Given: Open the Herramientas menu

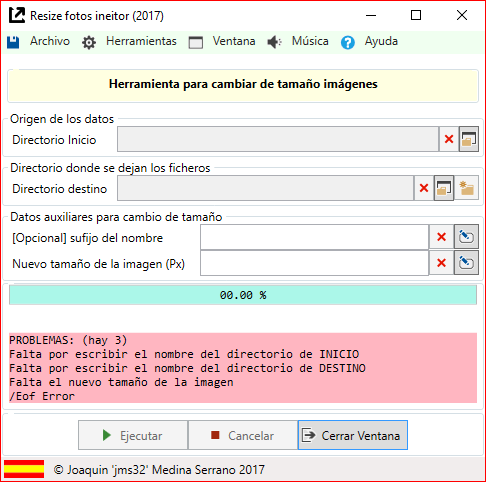Looking at the screenshot, I should 141,41.
